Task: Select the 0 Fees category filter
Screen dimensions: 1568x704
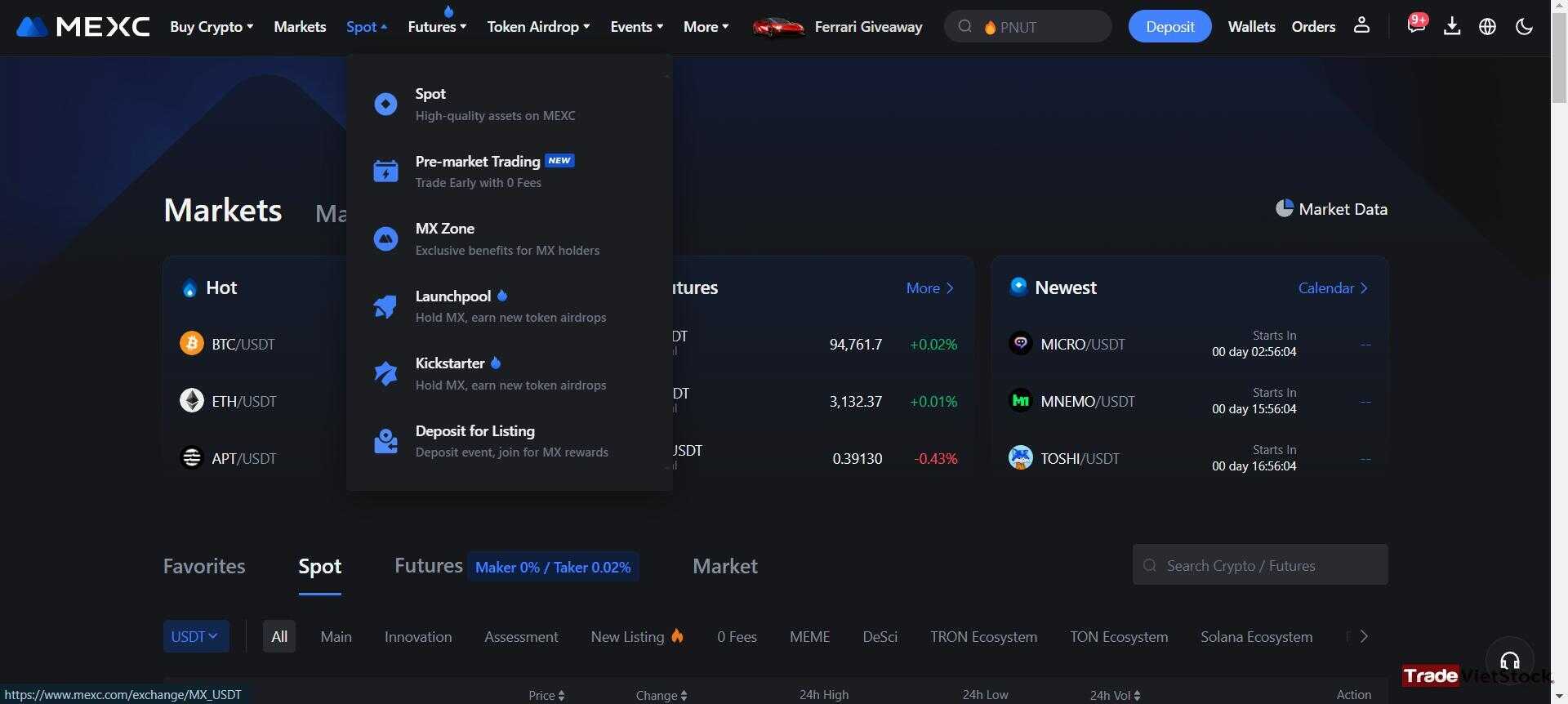Action: pyautogui.click(x=737, y=636)
